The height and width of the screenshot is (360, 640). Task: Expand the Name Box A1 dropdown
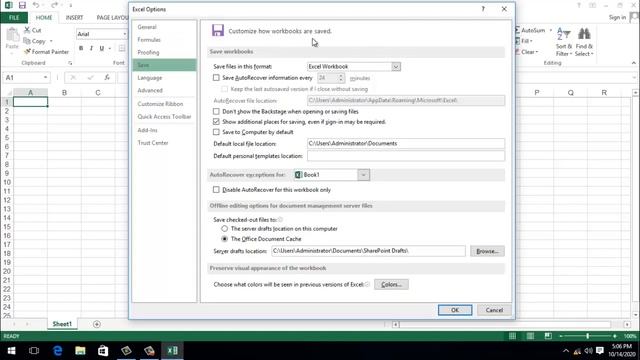(x=45, y=78)
